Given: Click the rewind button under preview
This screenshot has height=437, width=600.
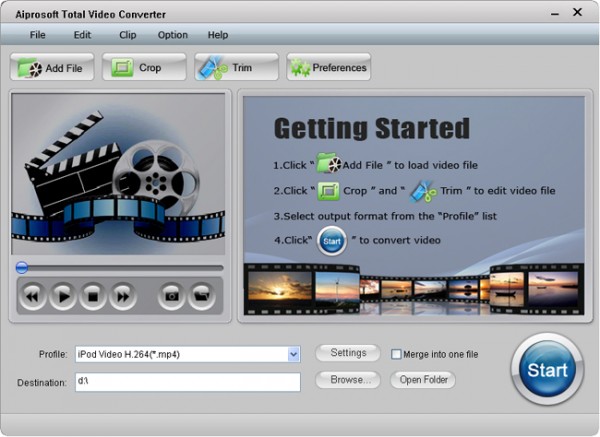Looking at the screenshot, I should 32,295.
